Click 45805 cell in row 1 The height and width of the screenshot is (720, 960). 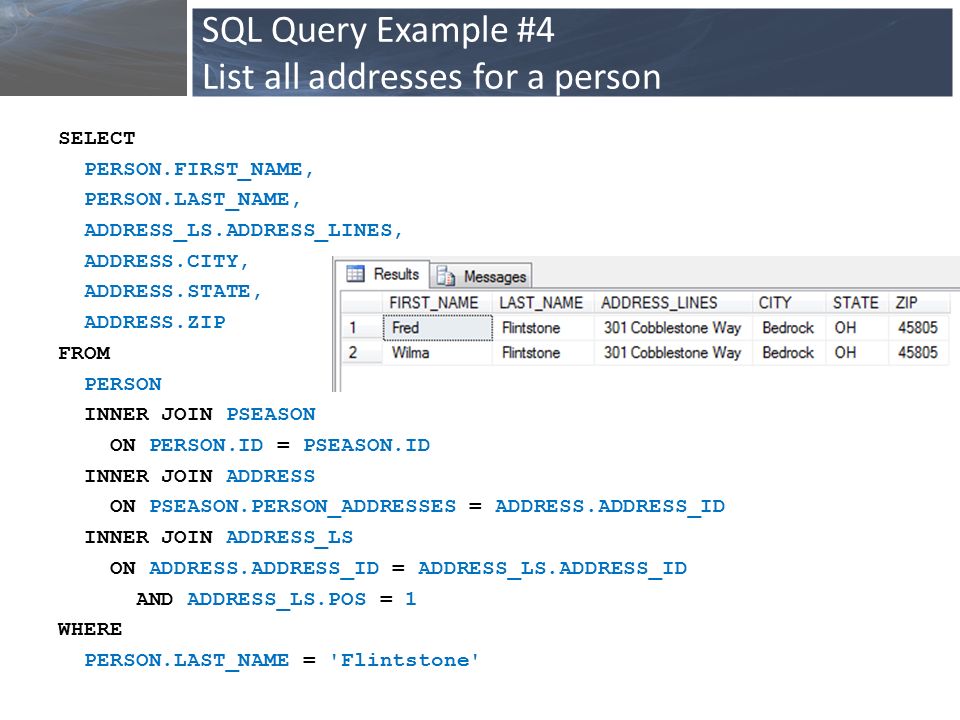tap(918, 328)
